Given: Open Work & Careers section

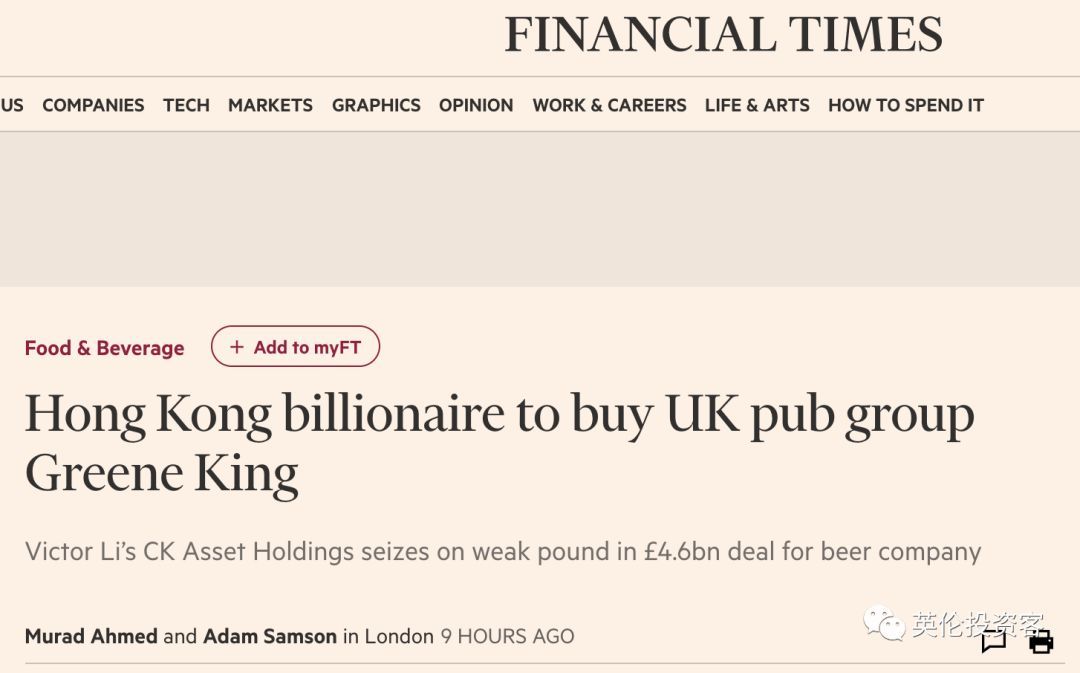Looking at the screenshot, I should pyautogui.click(x=609, y=105).
